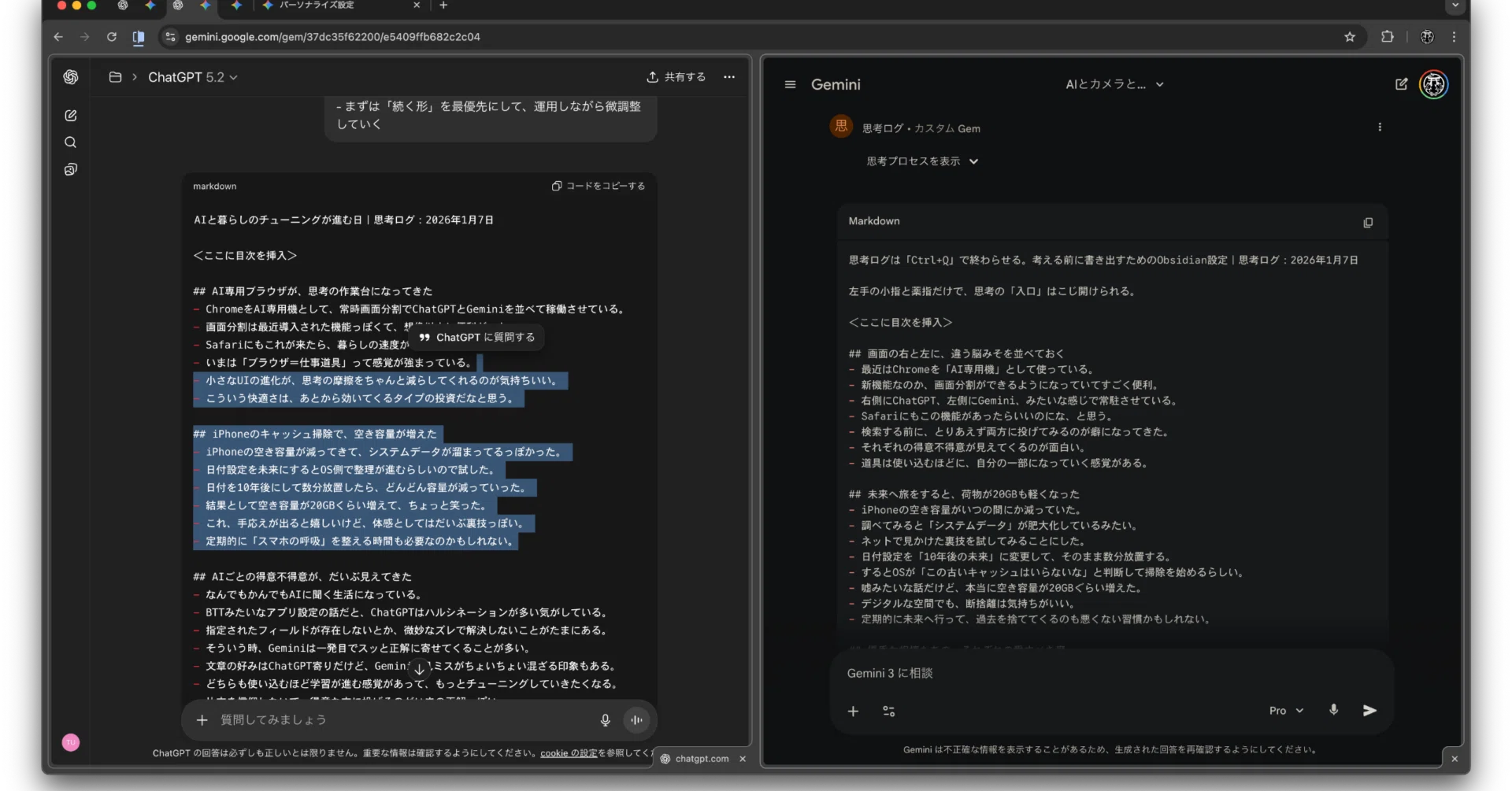Click the plus attach button in ChatGPT input
1512x791 pixels.
coord(202,719)
